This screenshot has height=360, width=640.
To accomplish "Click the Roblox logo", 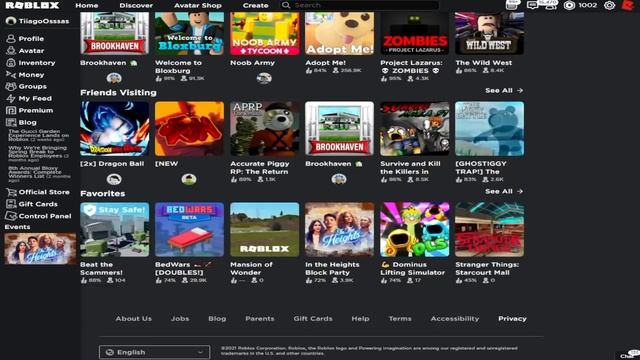I will click(32, 5).
